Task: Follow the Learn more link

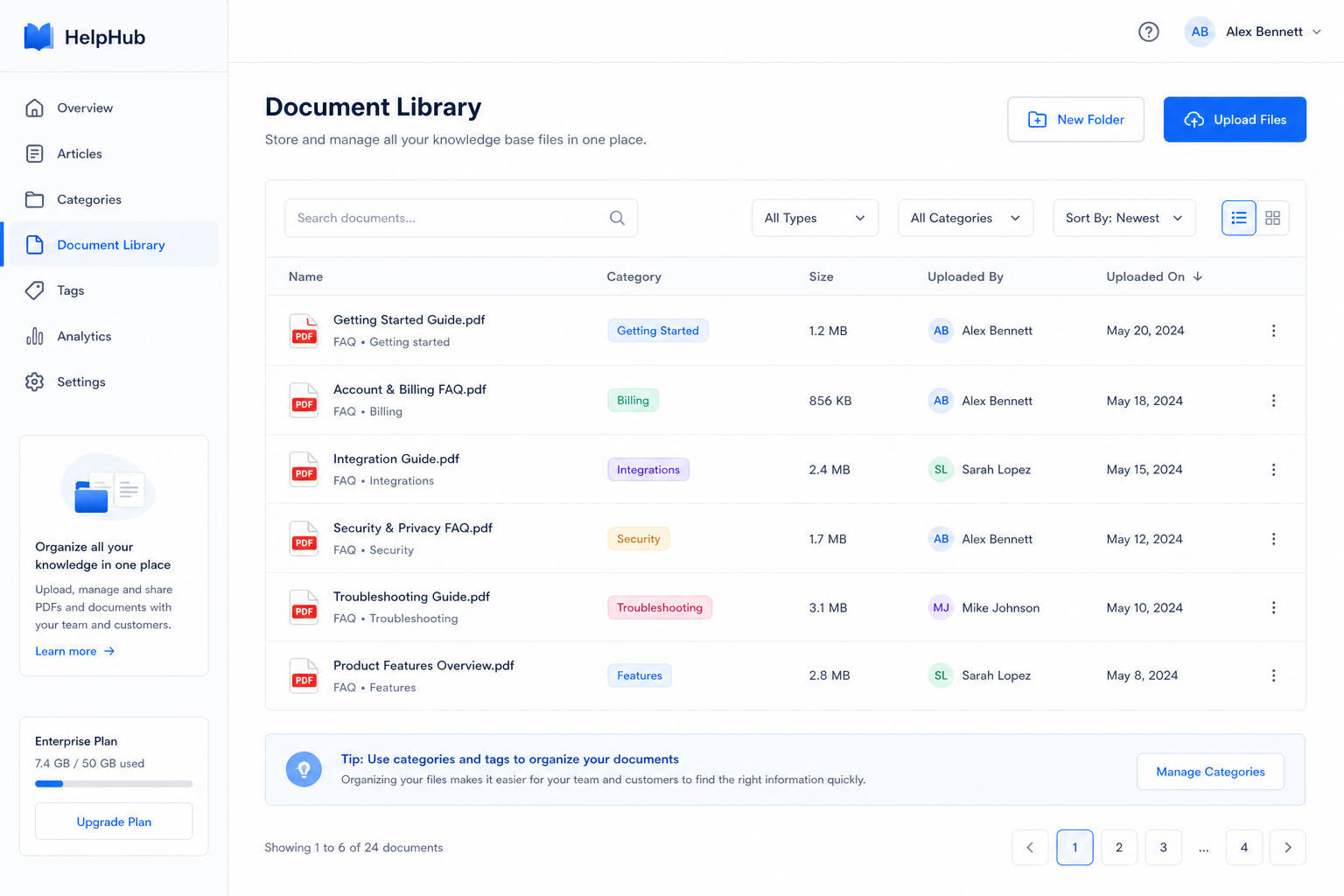Action: pos(75,651)
